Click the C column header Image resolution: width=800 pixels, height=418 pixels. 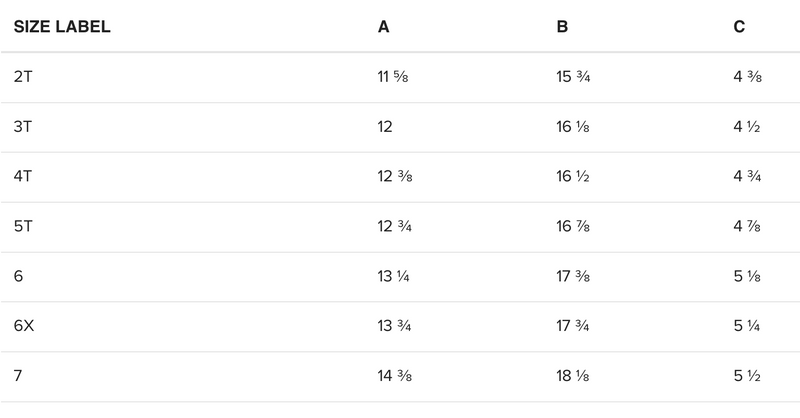coord(739,27)
